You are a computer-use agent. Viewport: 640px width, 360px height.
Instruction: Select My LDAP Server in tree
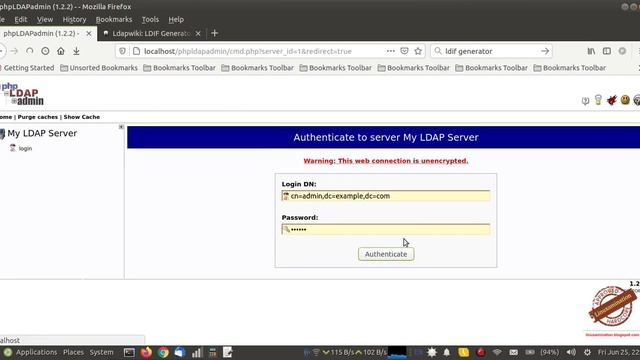point(42,133)
